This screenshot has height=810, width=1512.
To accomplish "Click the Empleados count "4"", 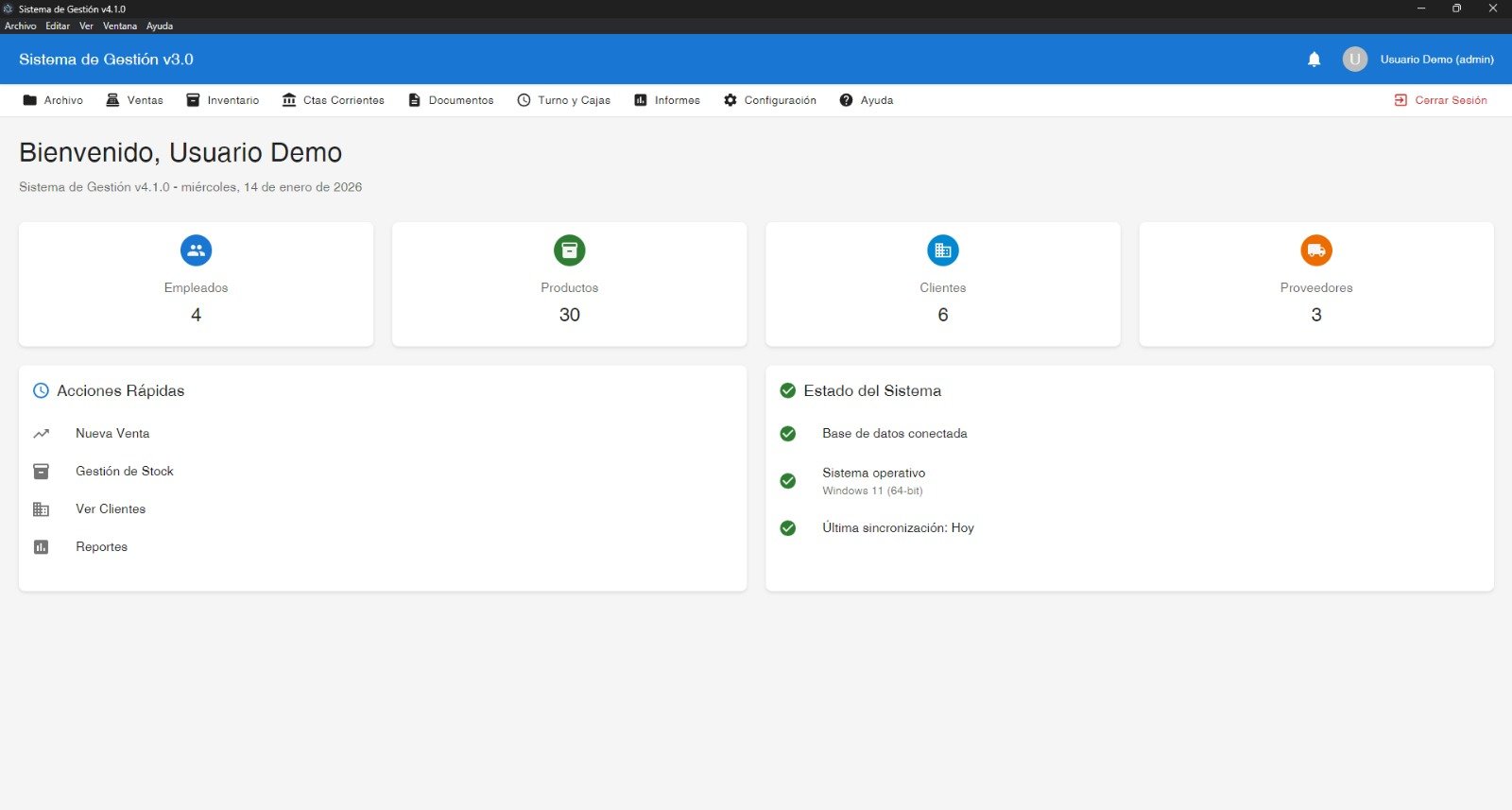I will [197, 315].
